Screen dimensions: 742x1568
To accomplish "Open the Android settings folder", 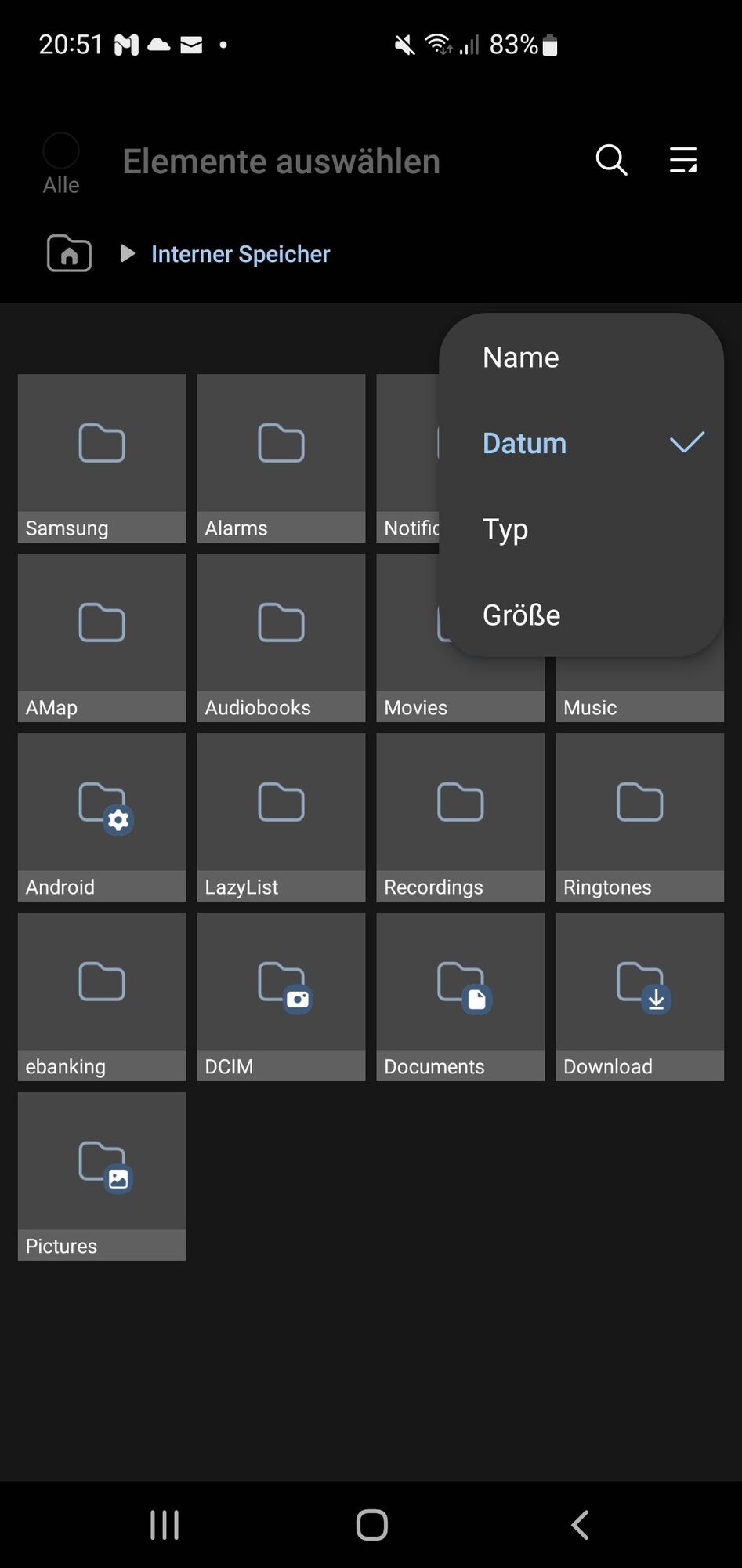I will click(102, 816).
